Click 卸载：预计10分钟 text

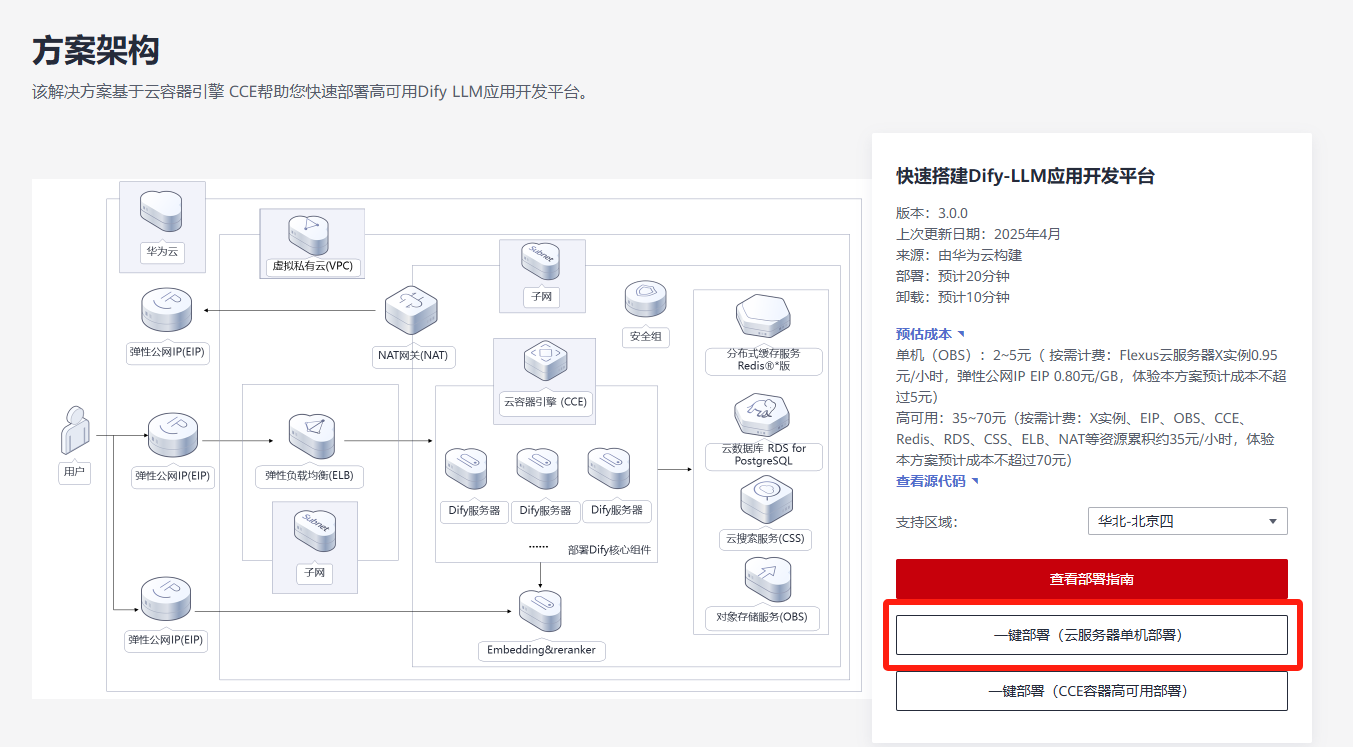pyautogui.click(x=953, y=297)
